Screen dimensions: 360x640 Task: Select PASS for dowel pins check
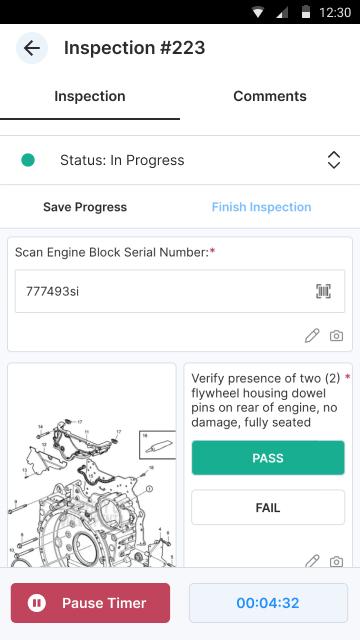click(268, 458)
